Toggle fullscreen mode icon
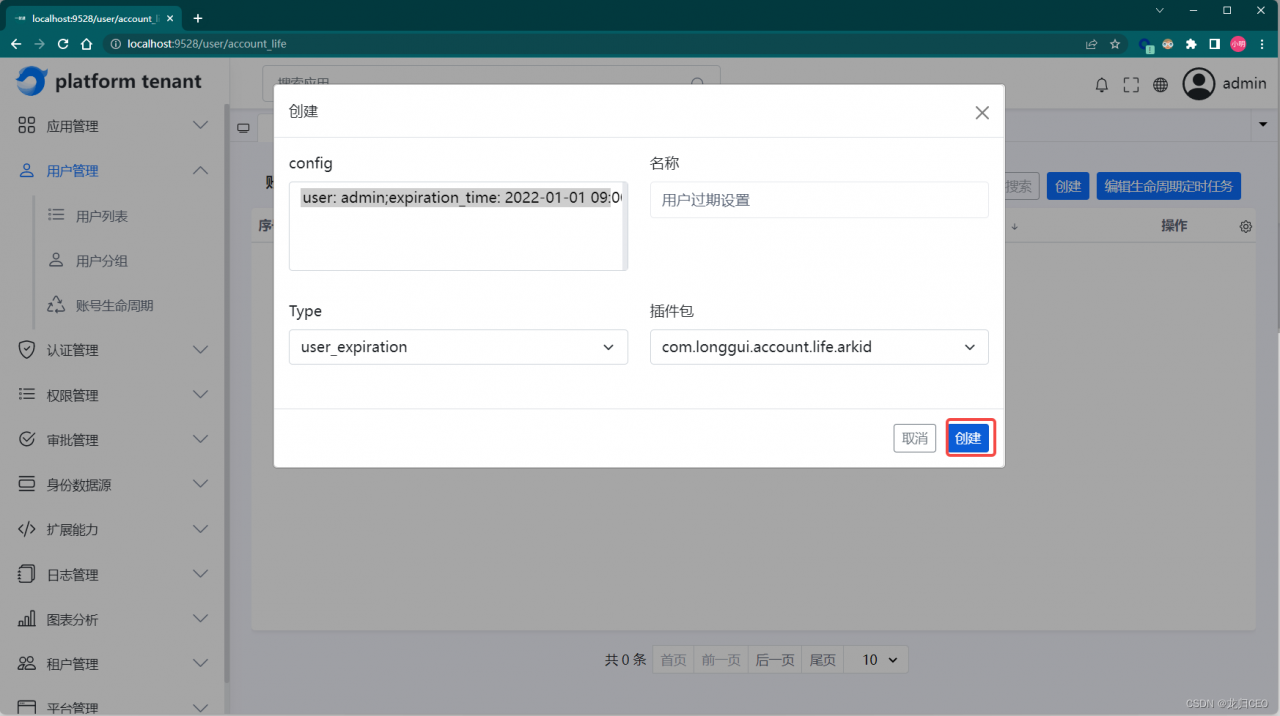Viewport: 1280px width, 716px height. click(x=1131, y=85)
